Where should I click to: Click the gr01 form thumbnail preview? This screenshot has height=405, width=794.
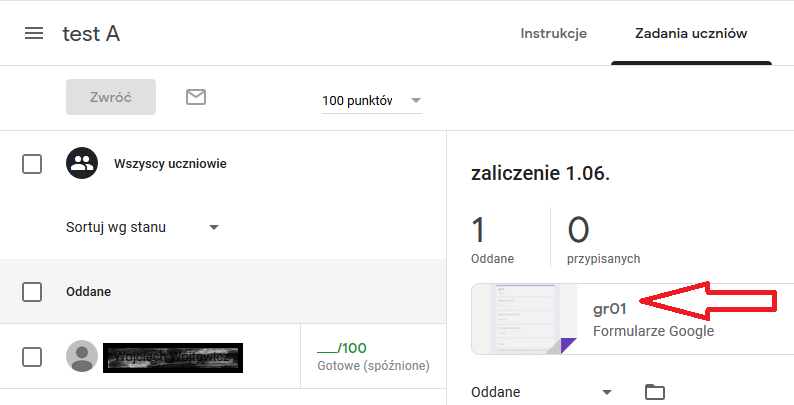pos(524,319)
